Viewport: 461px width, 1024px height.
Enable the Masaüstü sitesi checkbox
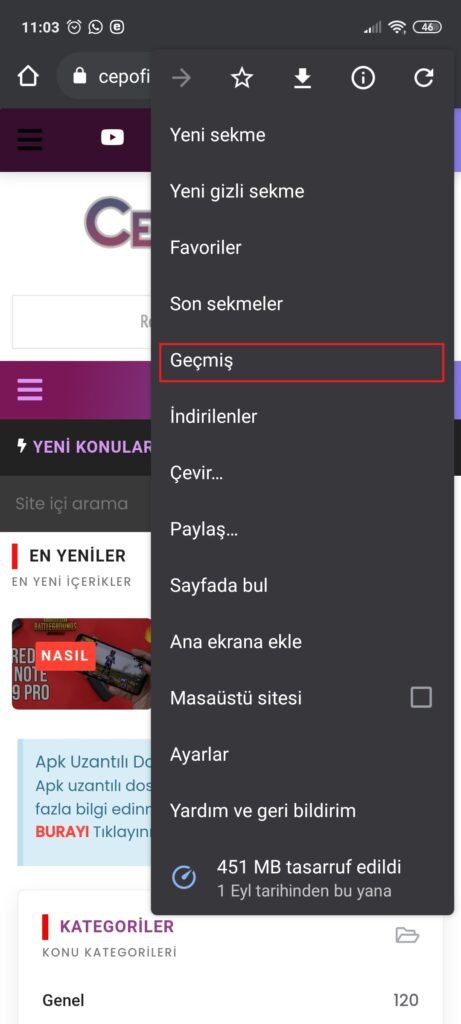tap(421, 697)
